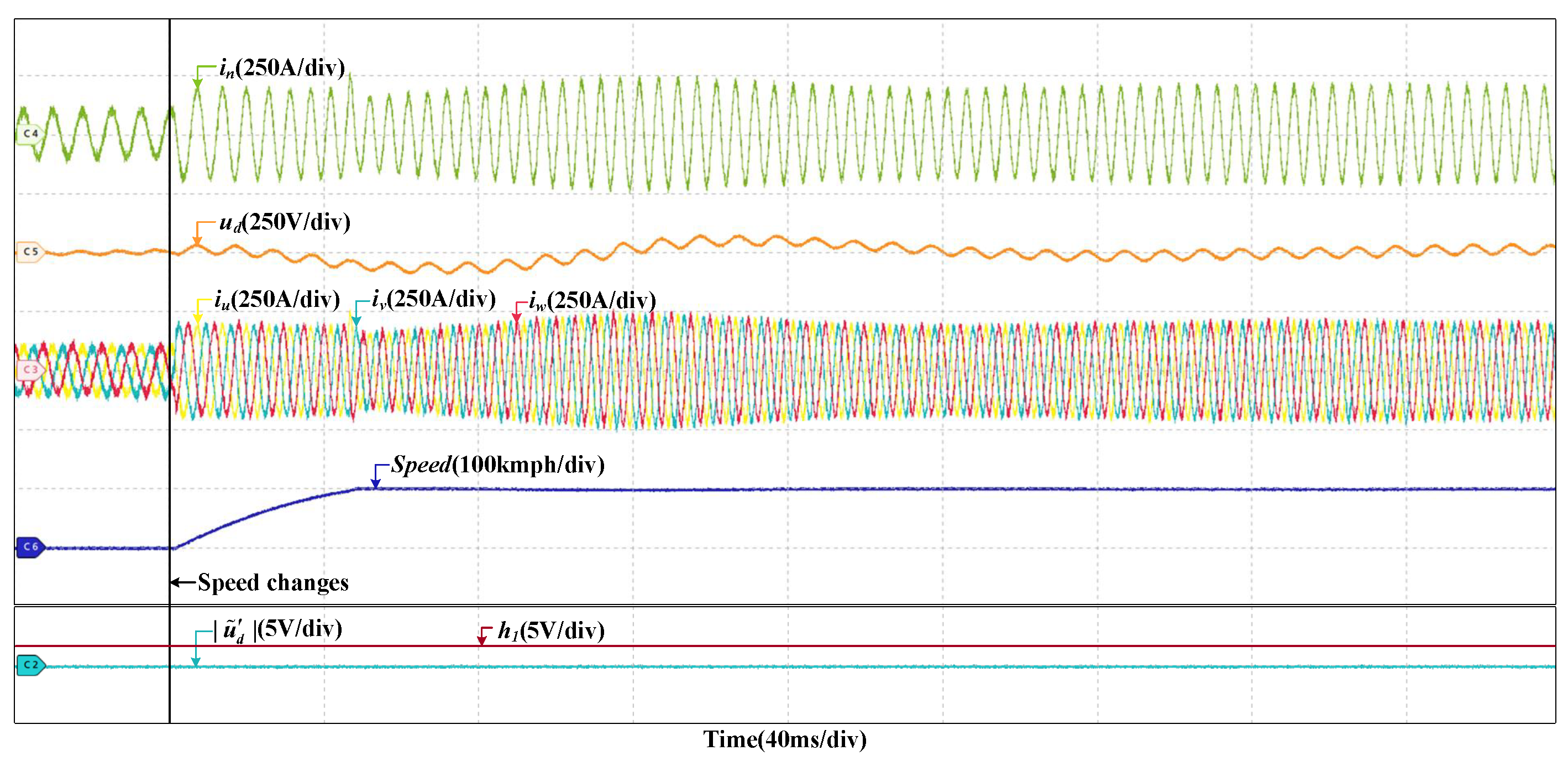Screen dimensions: 1568x761
Task: Click the u_d(250V/div) label
Action: pyautogui.click(x=285, y=222)
